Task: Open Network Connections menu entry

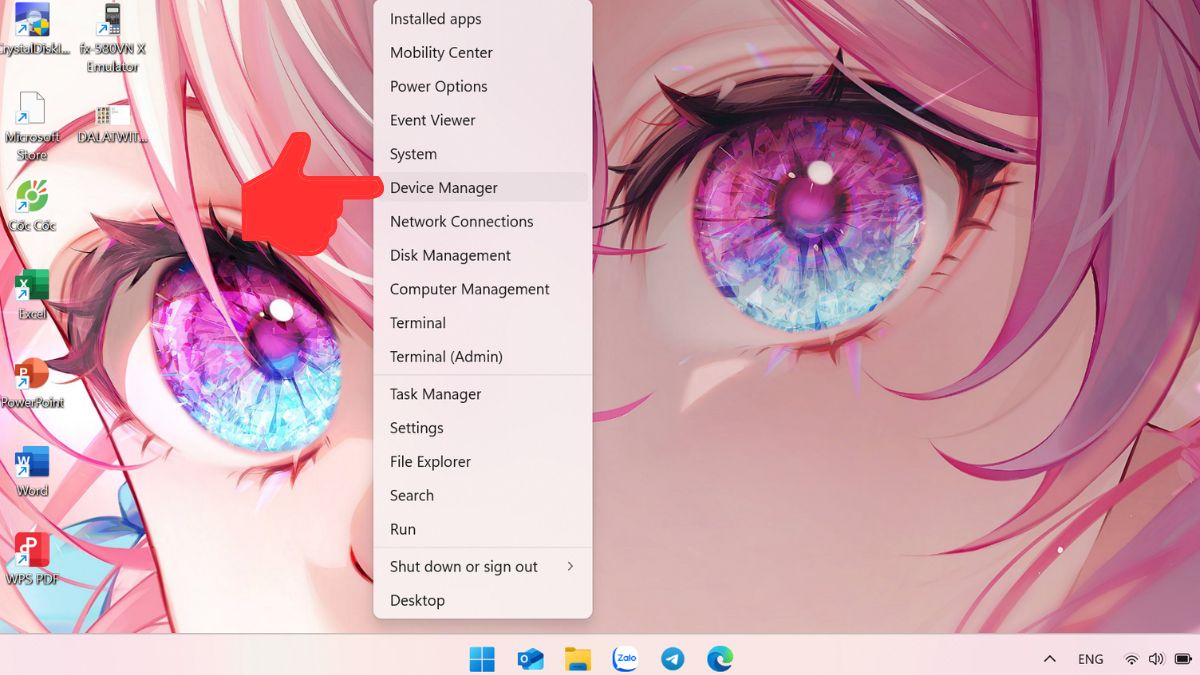Action: coord(483,221)
